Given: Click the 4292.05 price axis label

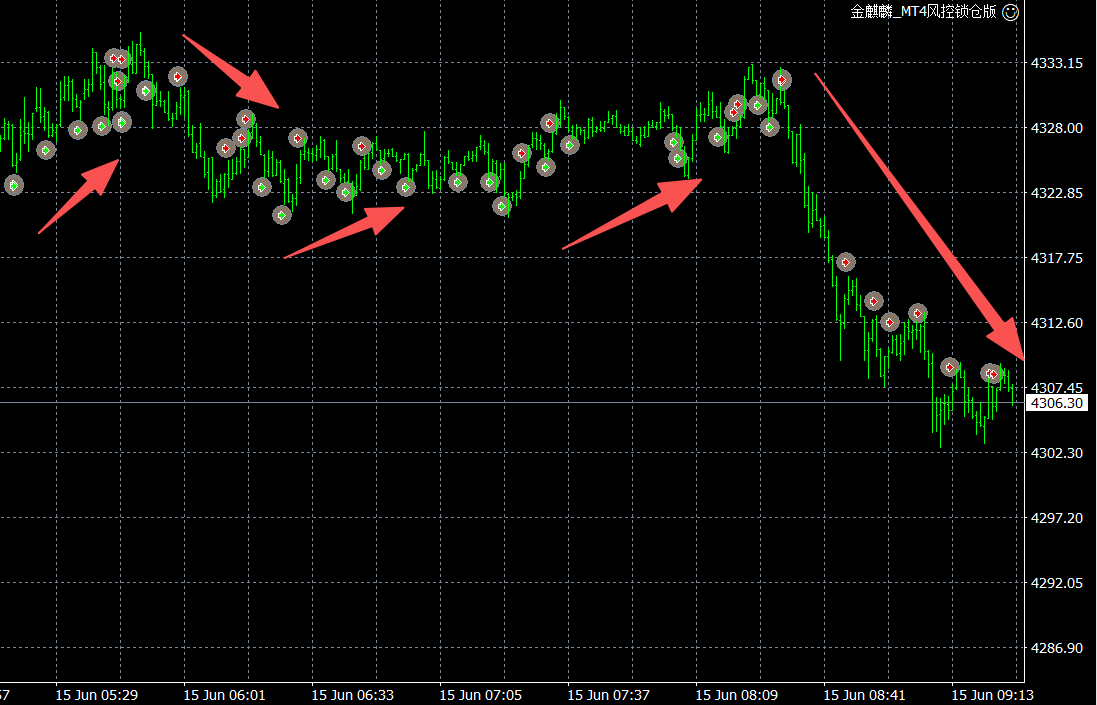Looking at the screenshot, I should pyautogui.click(x=1056, y=583).
